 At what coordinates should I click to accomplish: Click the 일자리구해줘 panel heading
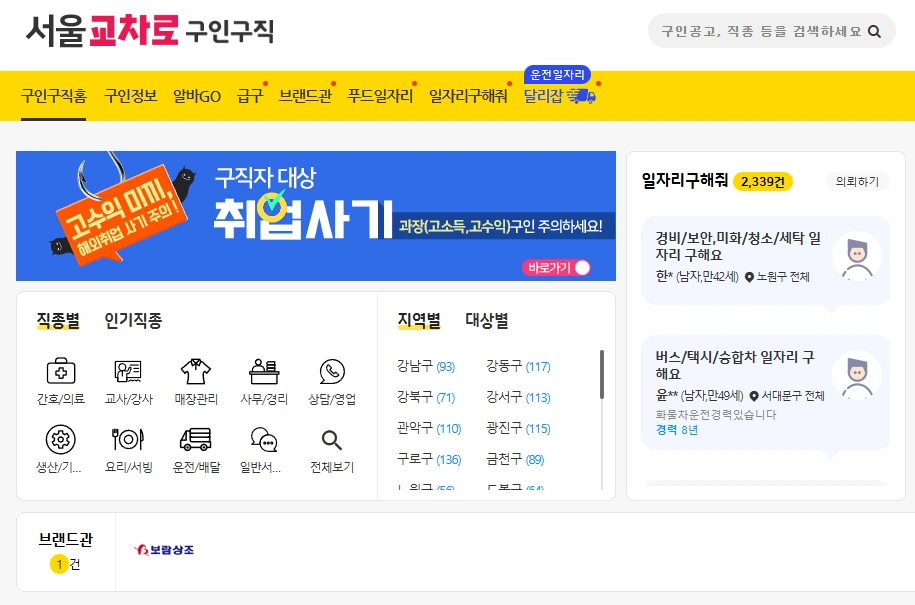684,180
